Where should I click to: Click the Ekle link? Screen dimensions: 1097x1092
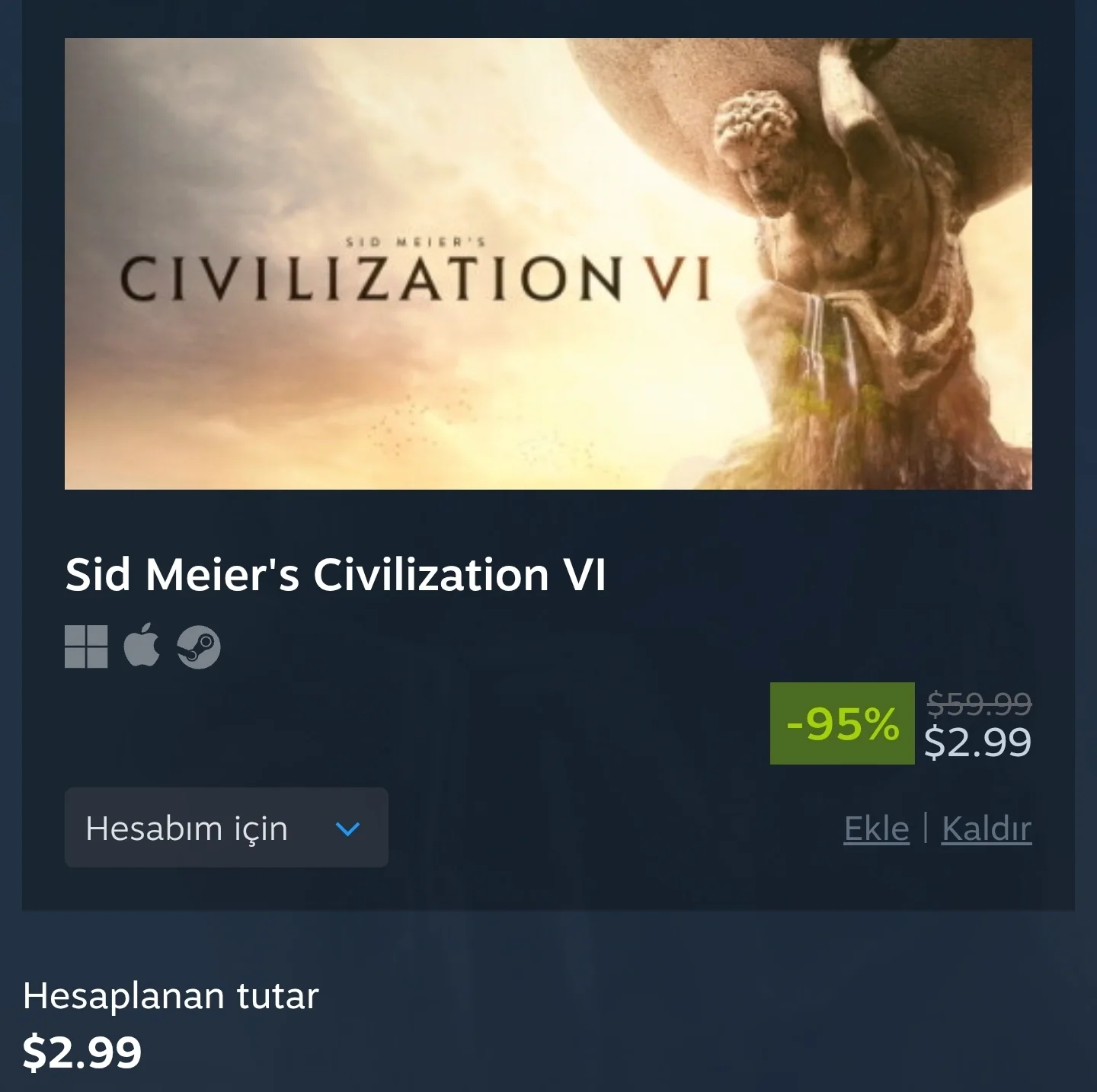877,829
